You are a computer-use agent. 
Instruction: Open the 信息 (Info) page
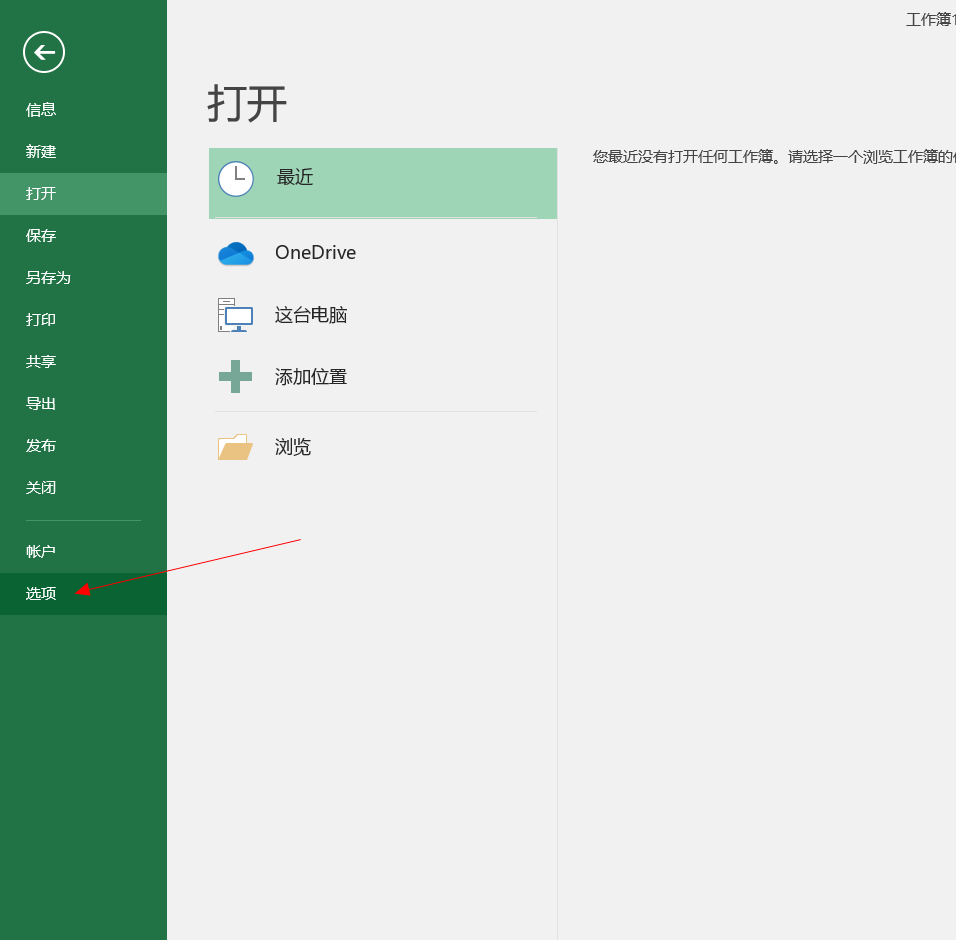[41, 110]
